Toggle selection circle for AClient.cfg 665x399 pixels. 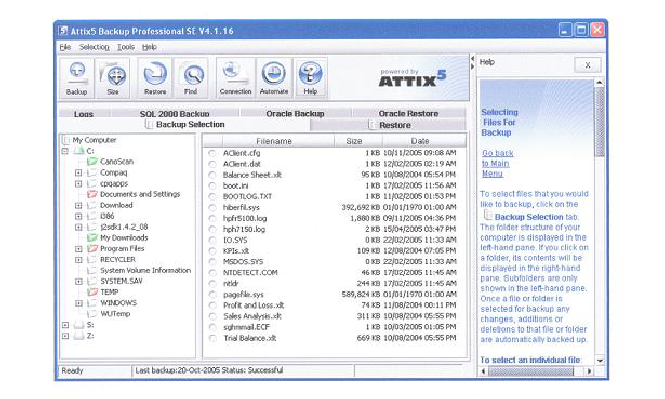click(212, 153)
